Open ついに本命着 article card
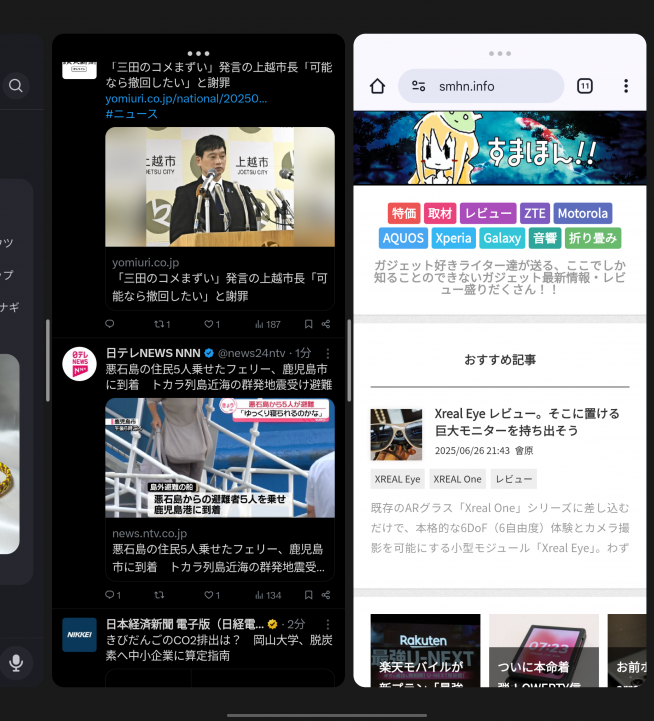This screenshot has height=721, width=654. tap(544, 650)
